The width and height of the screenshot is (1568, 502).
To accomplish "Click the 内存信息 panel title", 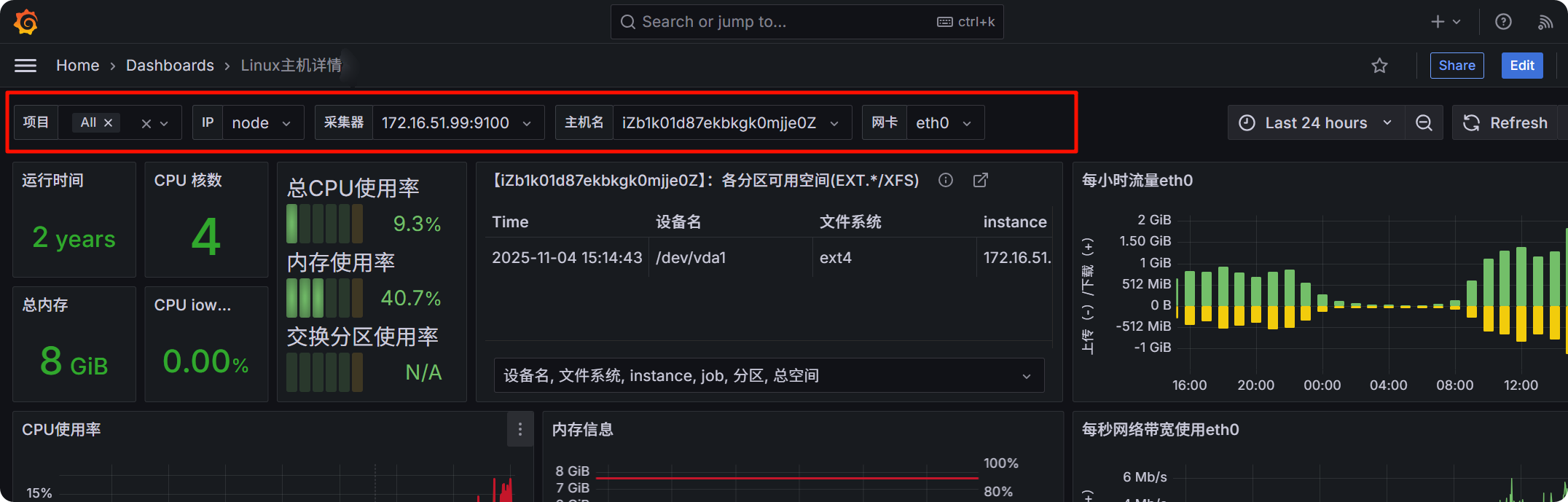I will [583, 429].
